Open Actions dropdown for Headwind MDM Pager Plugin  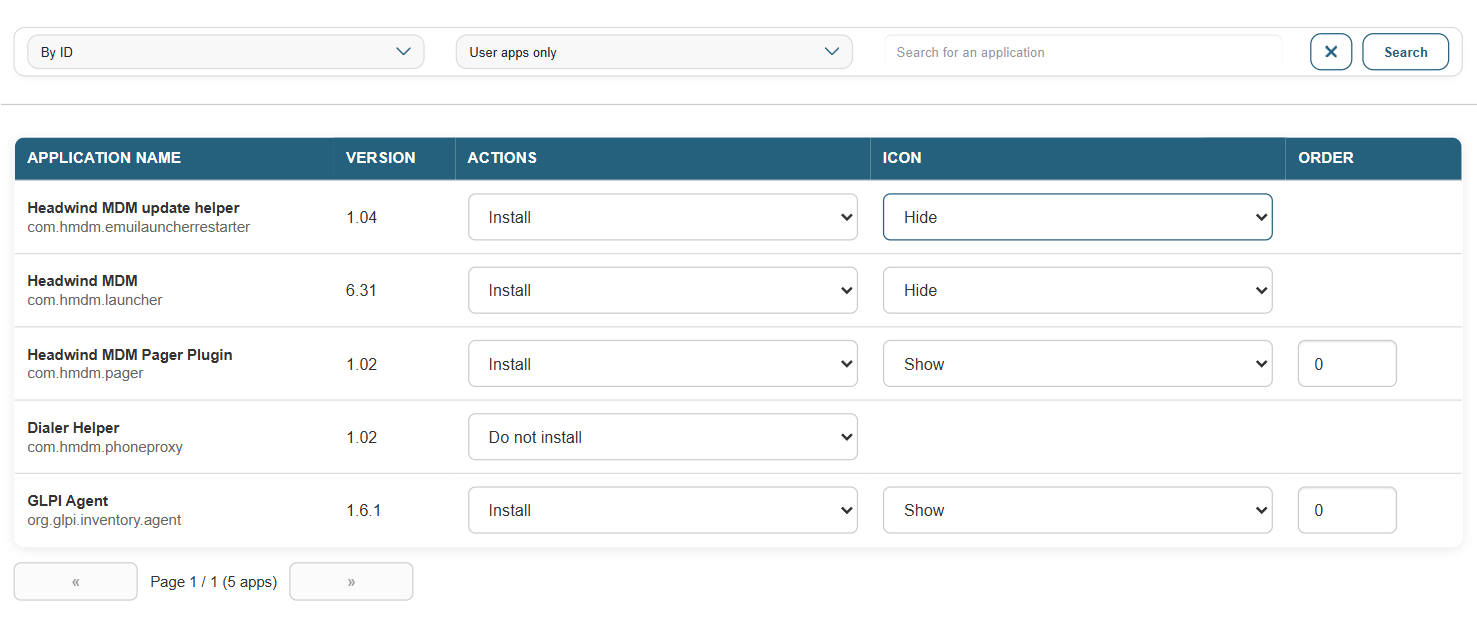click(x=663, y=364)
